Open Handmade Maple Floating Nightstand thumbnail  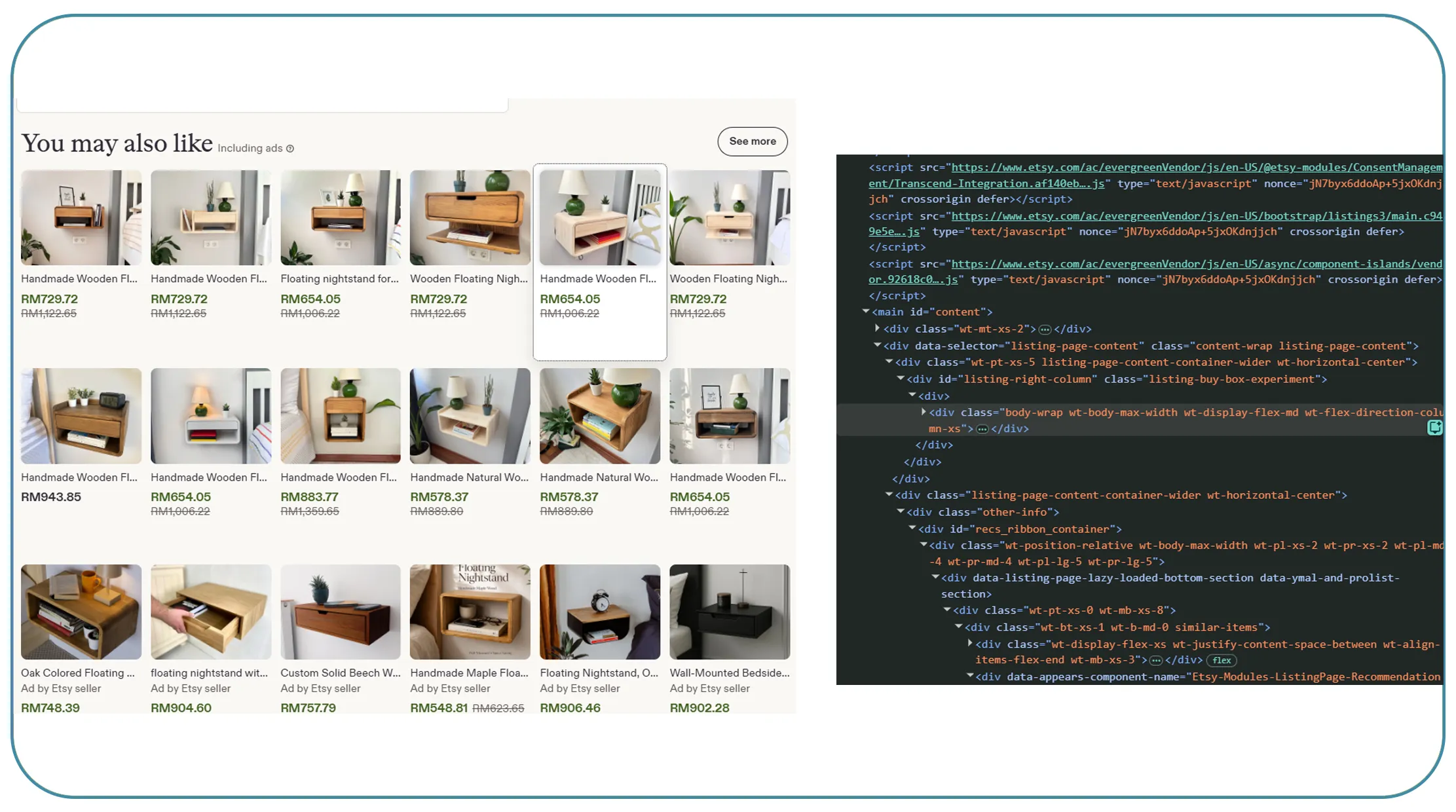pyautogui.click(x=470, y=612)
